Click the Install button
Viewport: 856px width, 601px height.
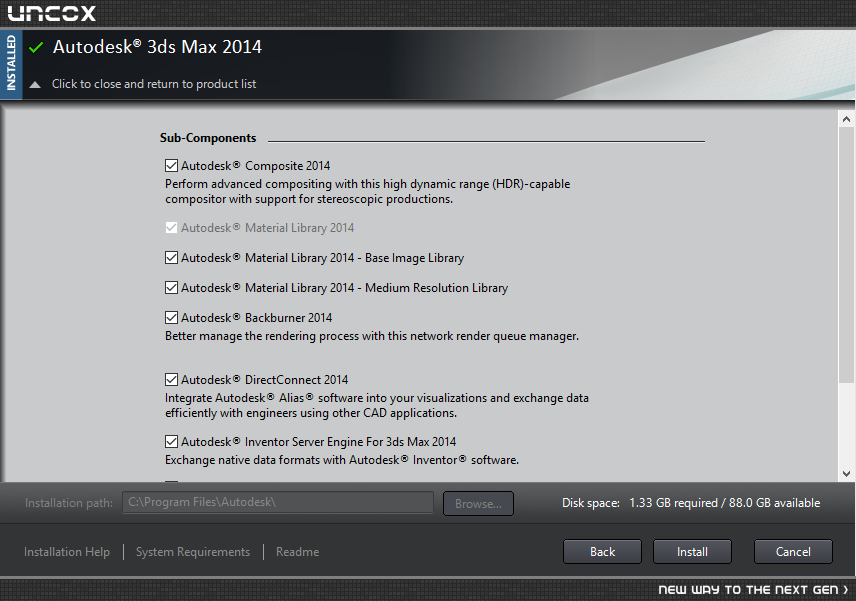coord(692,552)
